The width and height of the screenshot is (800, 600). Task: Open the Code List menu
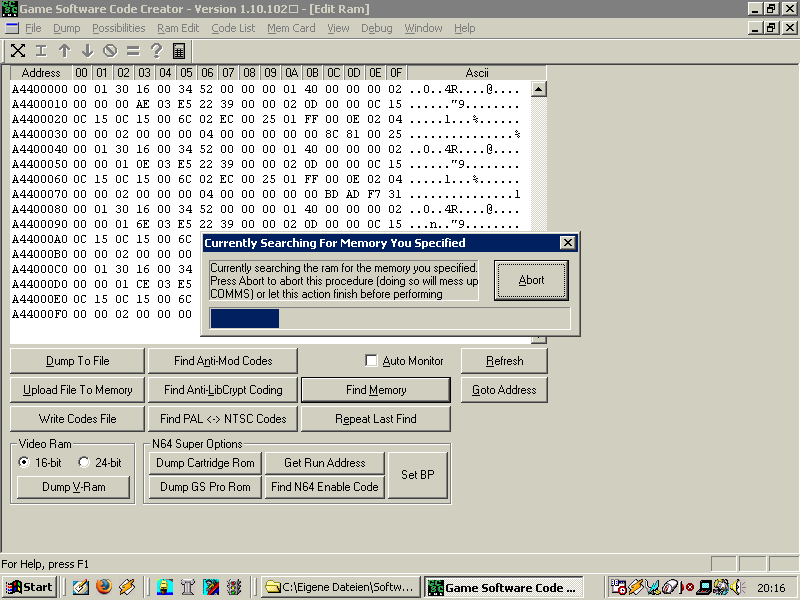click(233, 28)
